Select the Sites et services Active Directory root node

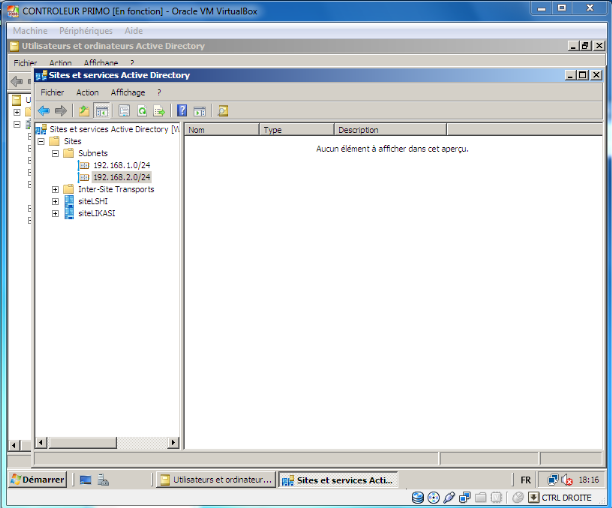[x=114, y=129]
